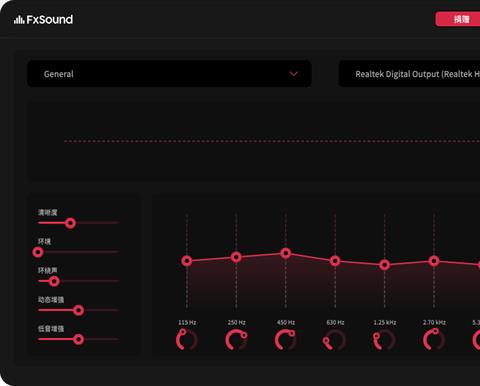Select the 1.25 kHz EQ band point
480x386 pixels.
(384, 265)
